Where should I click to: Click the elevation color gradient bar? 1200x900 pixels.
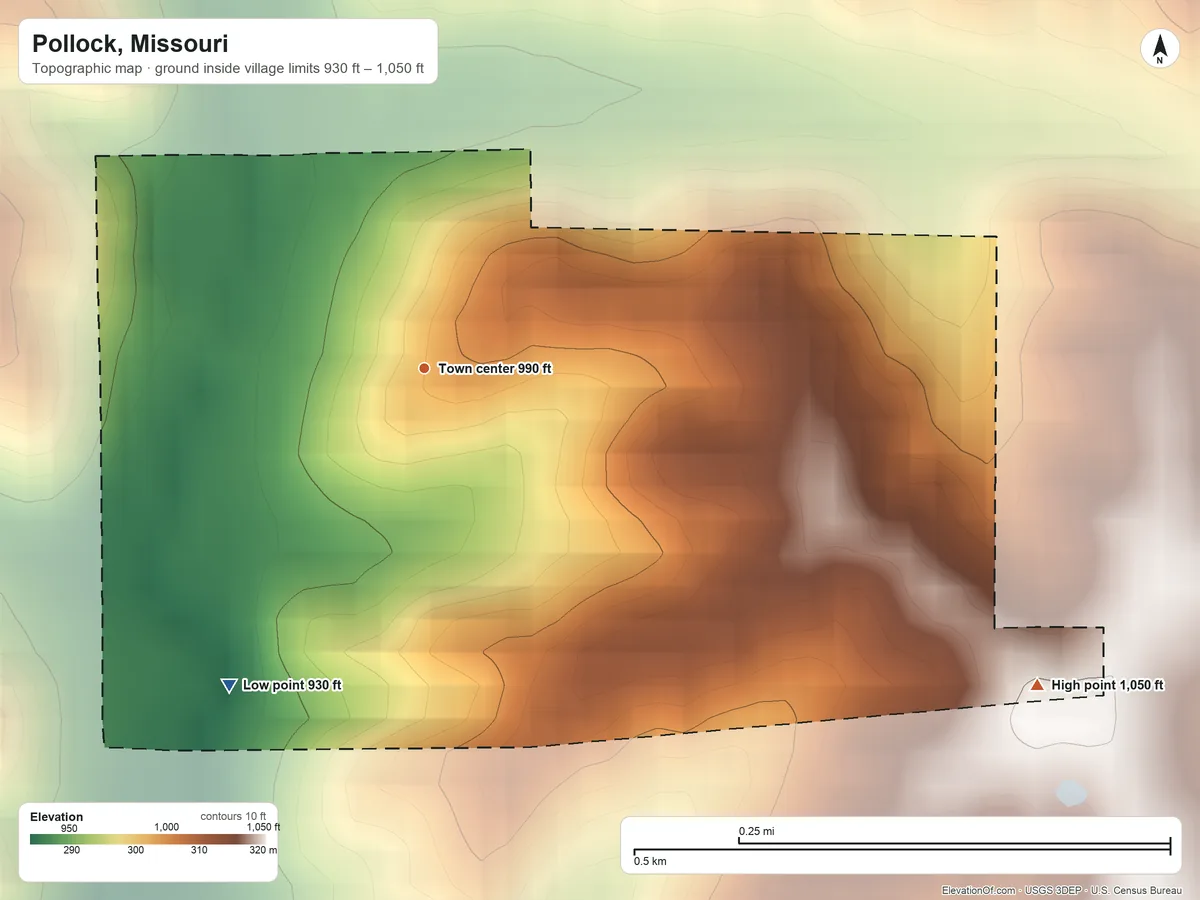tap(146, 839)
